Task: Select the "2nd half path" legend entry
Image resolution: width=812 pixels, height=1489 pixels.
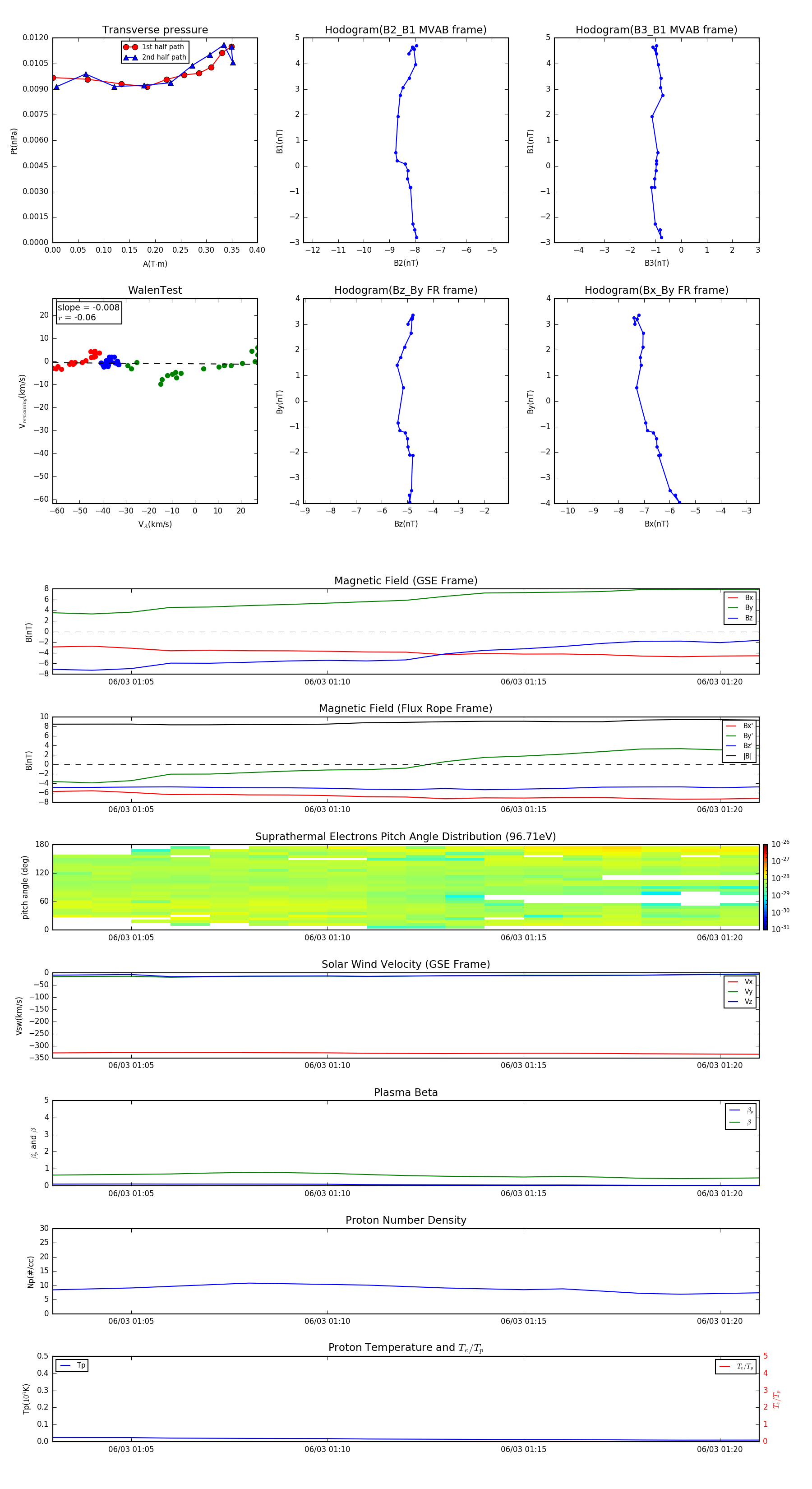Action: click(x=156, y=57)
